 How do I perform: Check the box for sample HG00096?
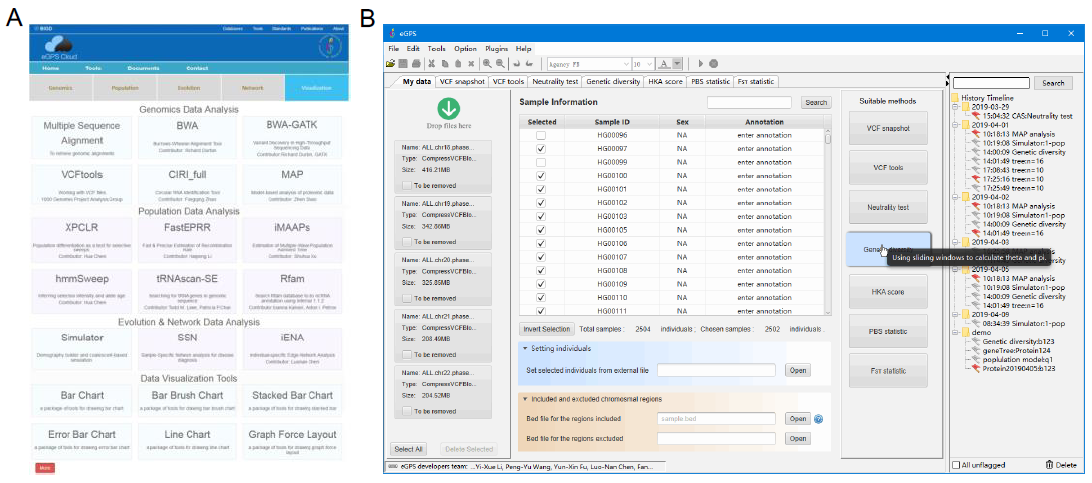tap(541, 135)
